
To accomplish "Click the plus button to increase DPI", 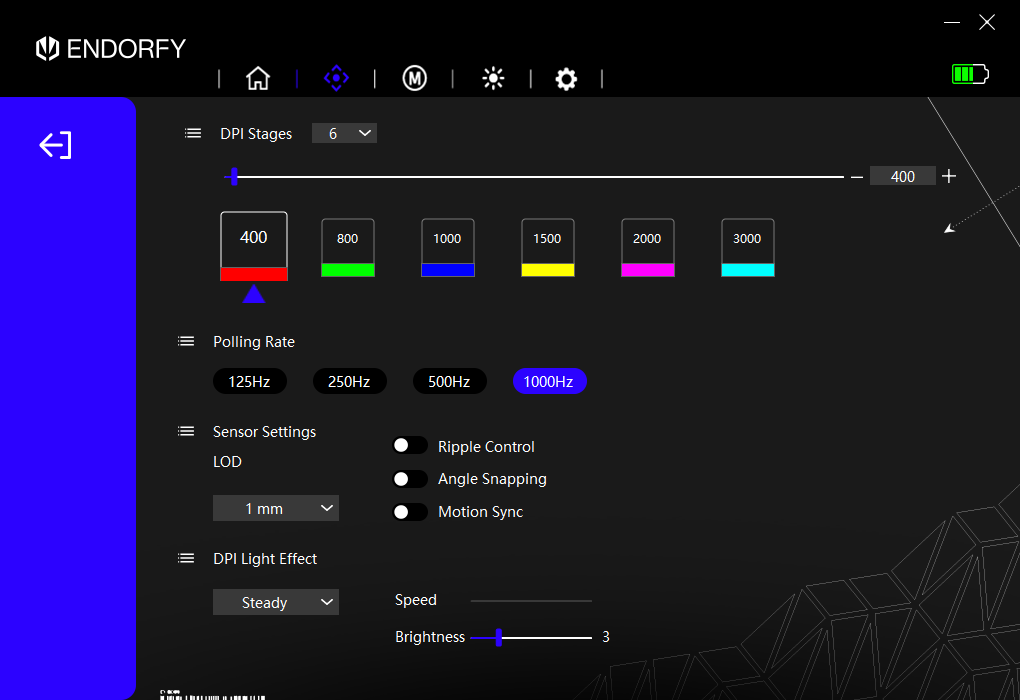I will pyautogui.click(x=949, y=176).
